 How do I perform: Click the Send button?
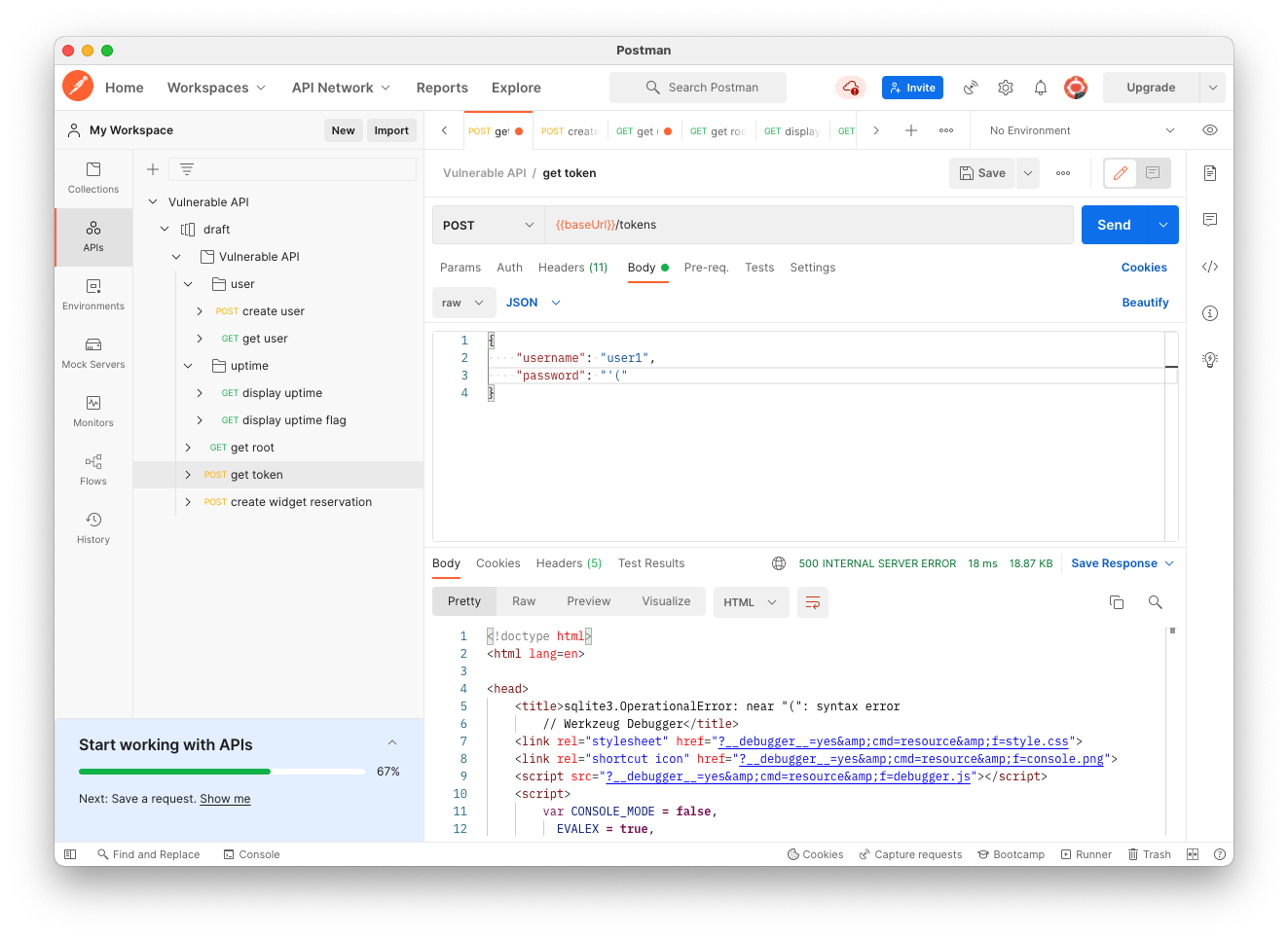(1114, 225)
